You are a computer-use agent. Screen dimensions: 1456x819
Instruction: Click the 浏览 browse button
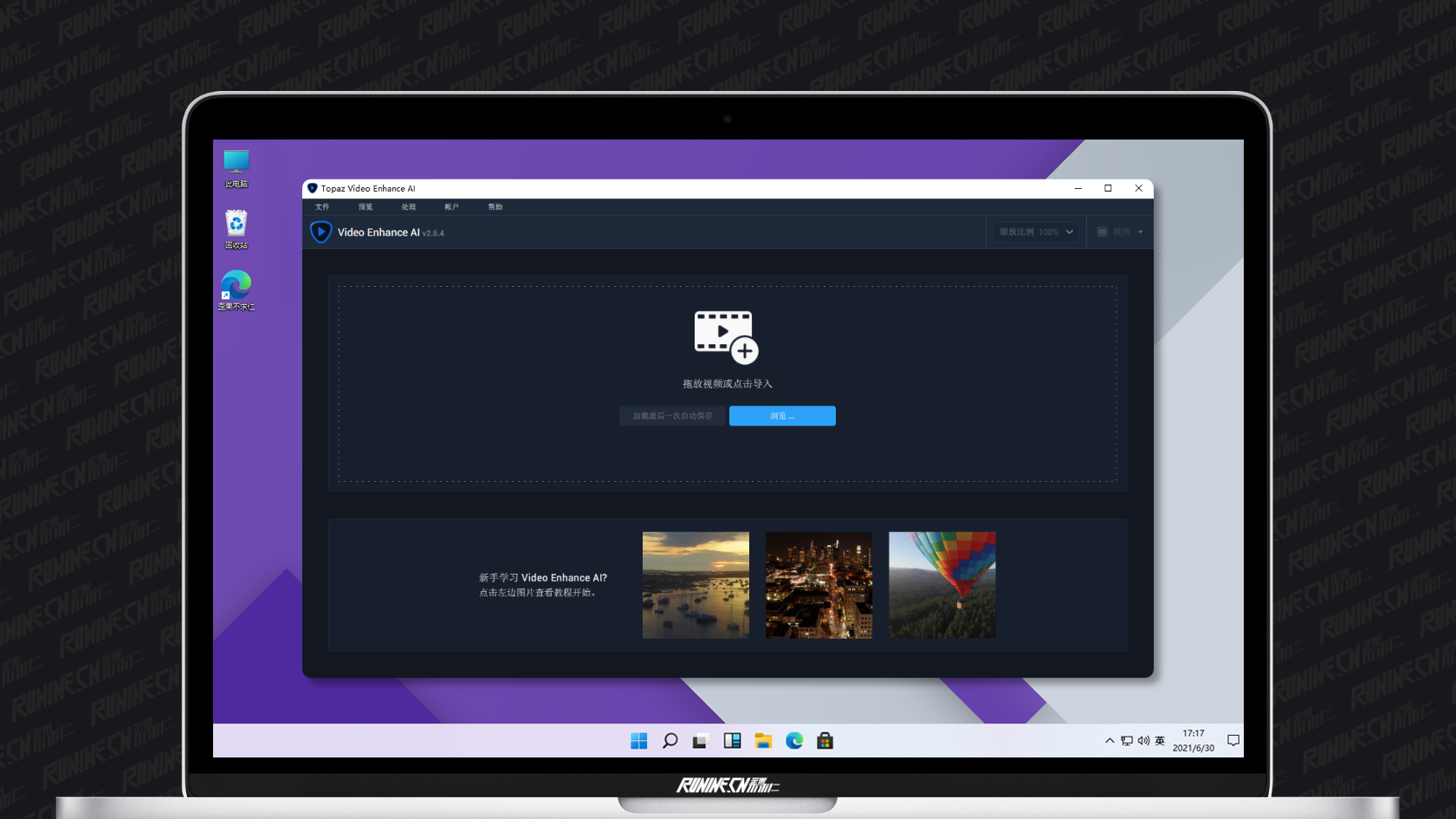click(x=782, y=416)
